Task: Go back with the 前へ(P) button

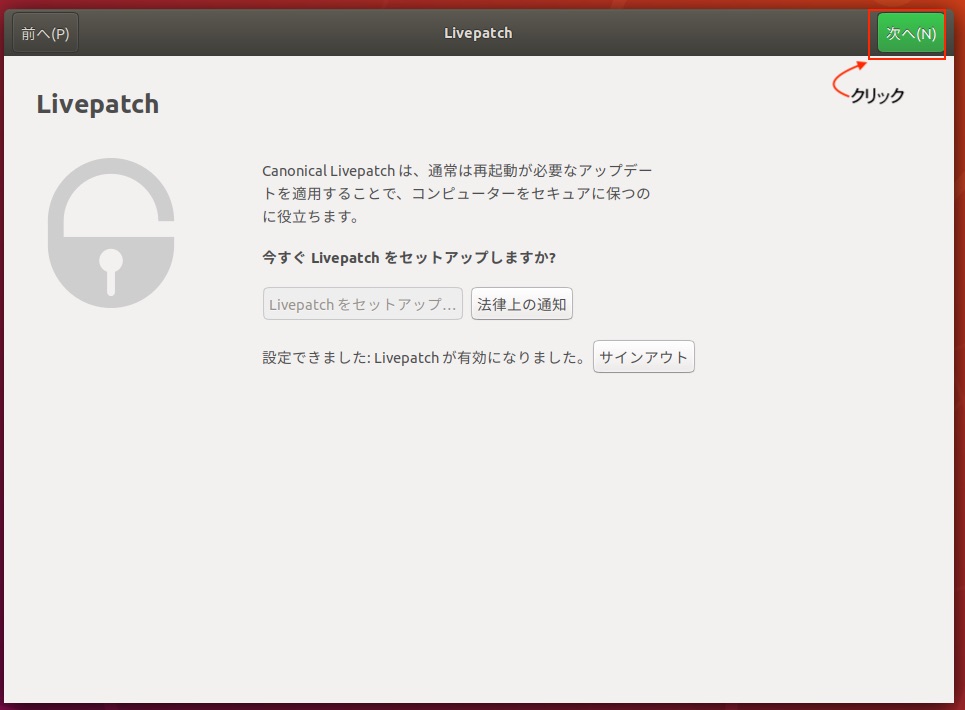Action: click(x=46, y=33)
